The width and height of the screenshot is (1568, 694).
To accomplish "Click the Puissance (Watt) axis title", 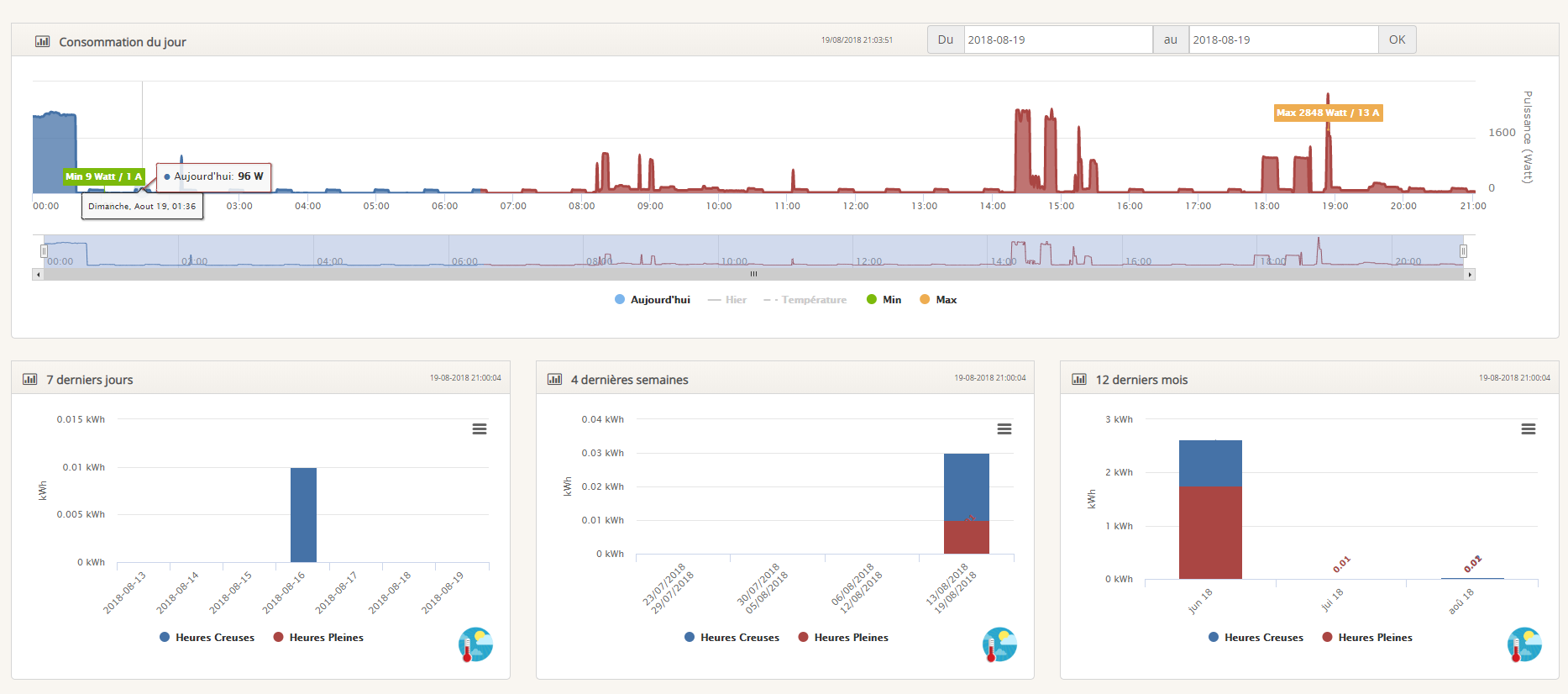I will point(1528,137).
